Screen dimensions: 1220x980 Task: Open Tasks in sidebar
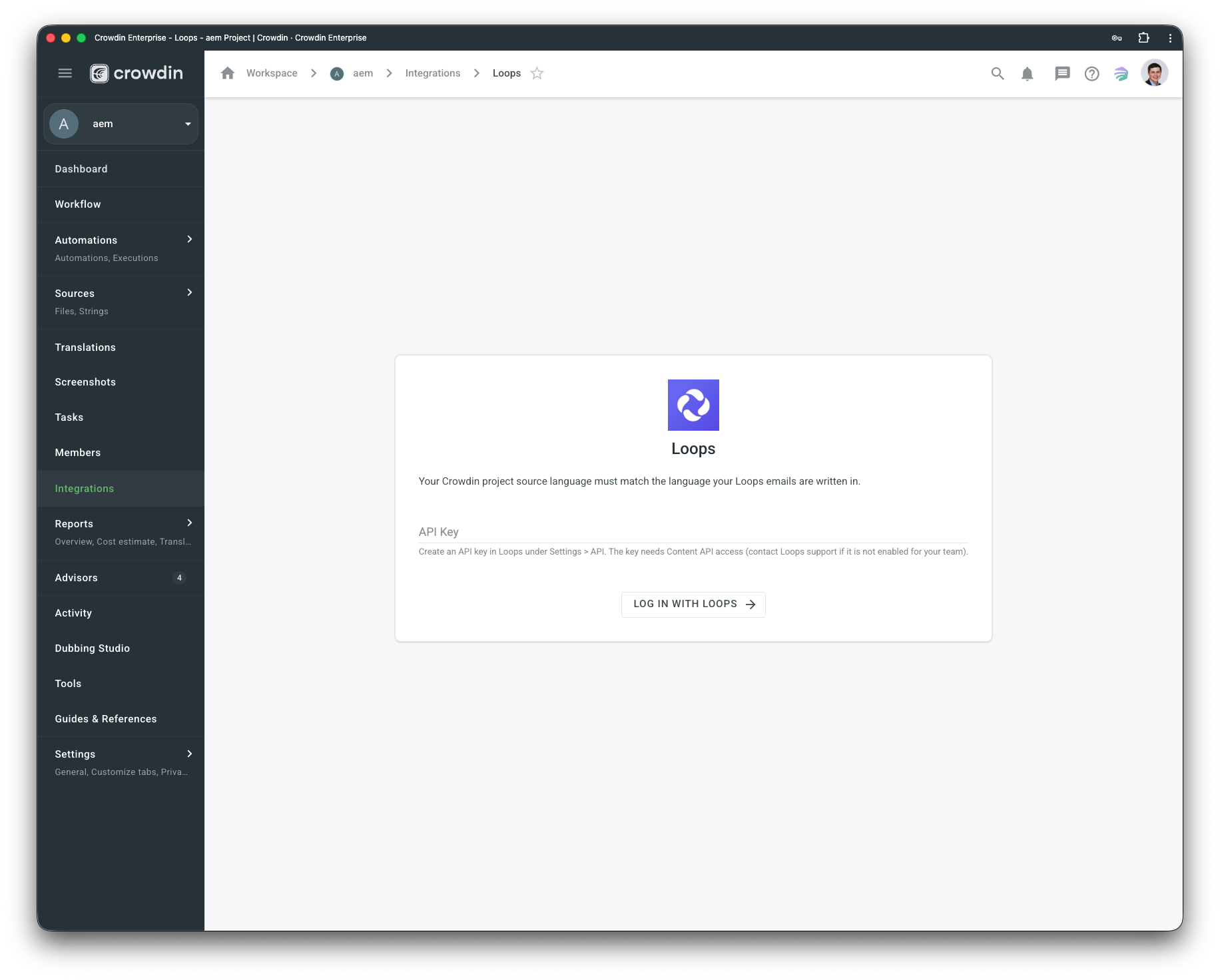point(121,417)
